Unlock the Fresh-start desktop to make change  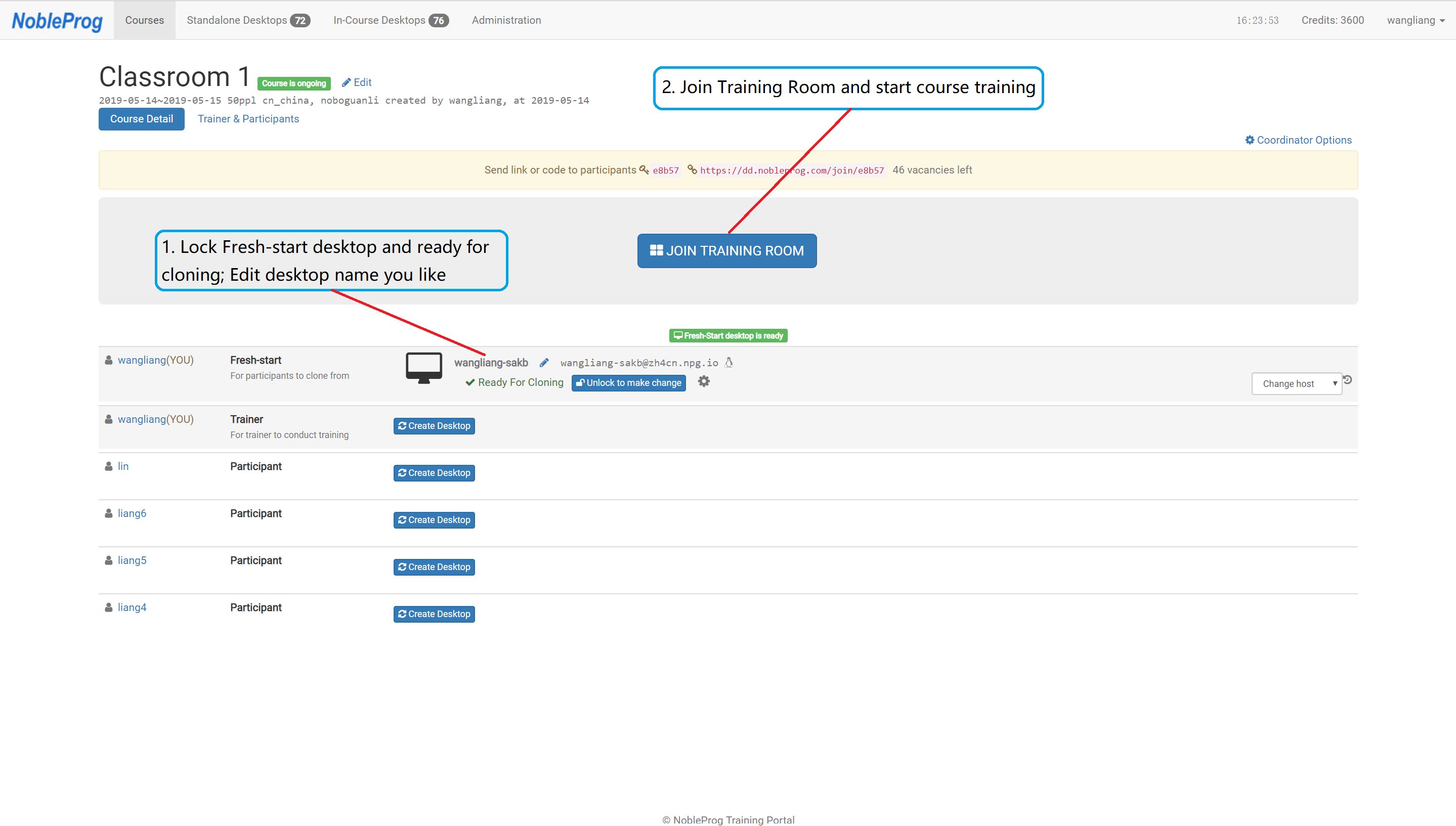coord(629,383)
